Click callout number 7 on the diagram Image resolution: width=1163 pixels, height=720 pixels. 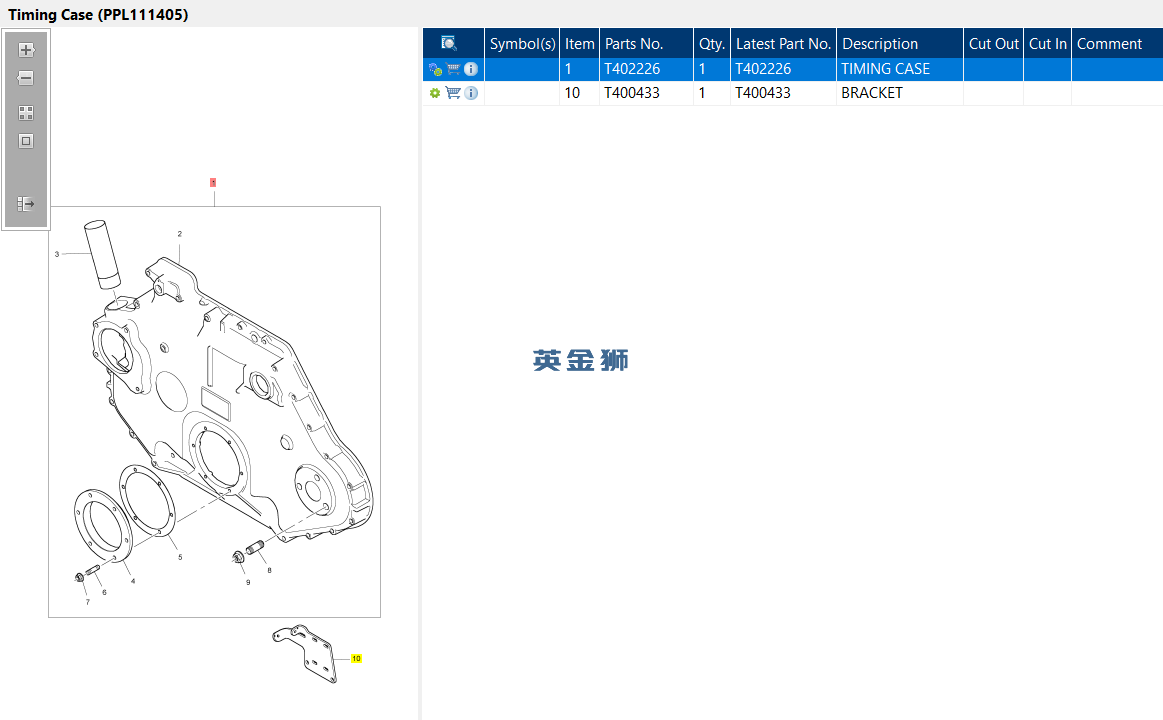tap(88, 602)
